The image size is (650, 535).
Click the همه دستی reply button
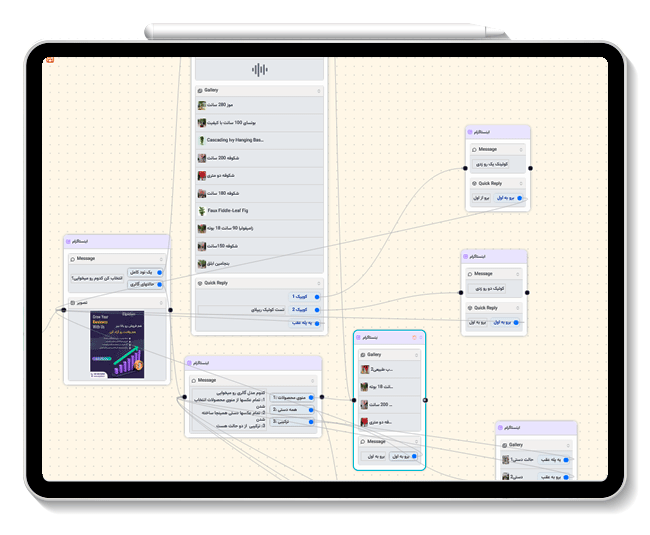point(299,409)
